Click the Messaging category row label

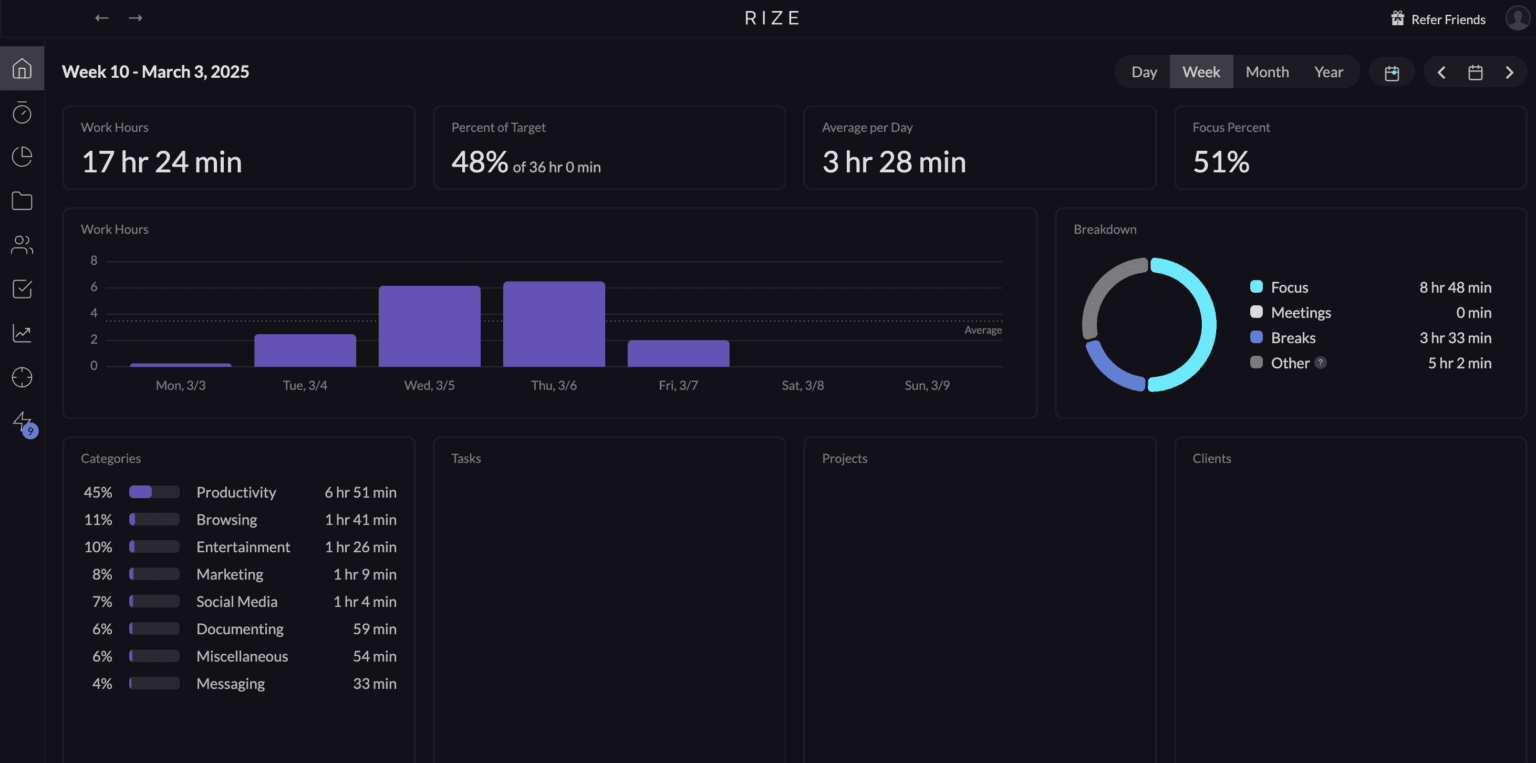(x=231, y=684)
